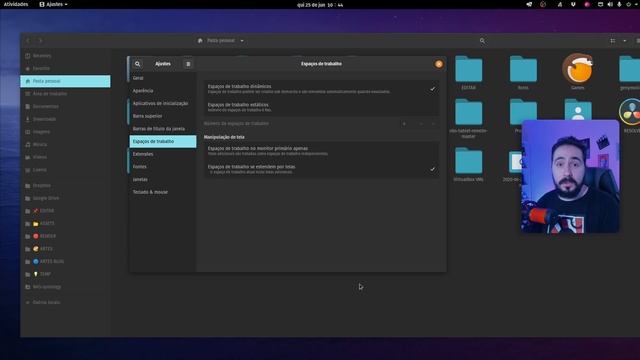Increase number of workspaces with plus
640x360 pixels.
(x=433, y=124)
